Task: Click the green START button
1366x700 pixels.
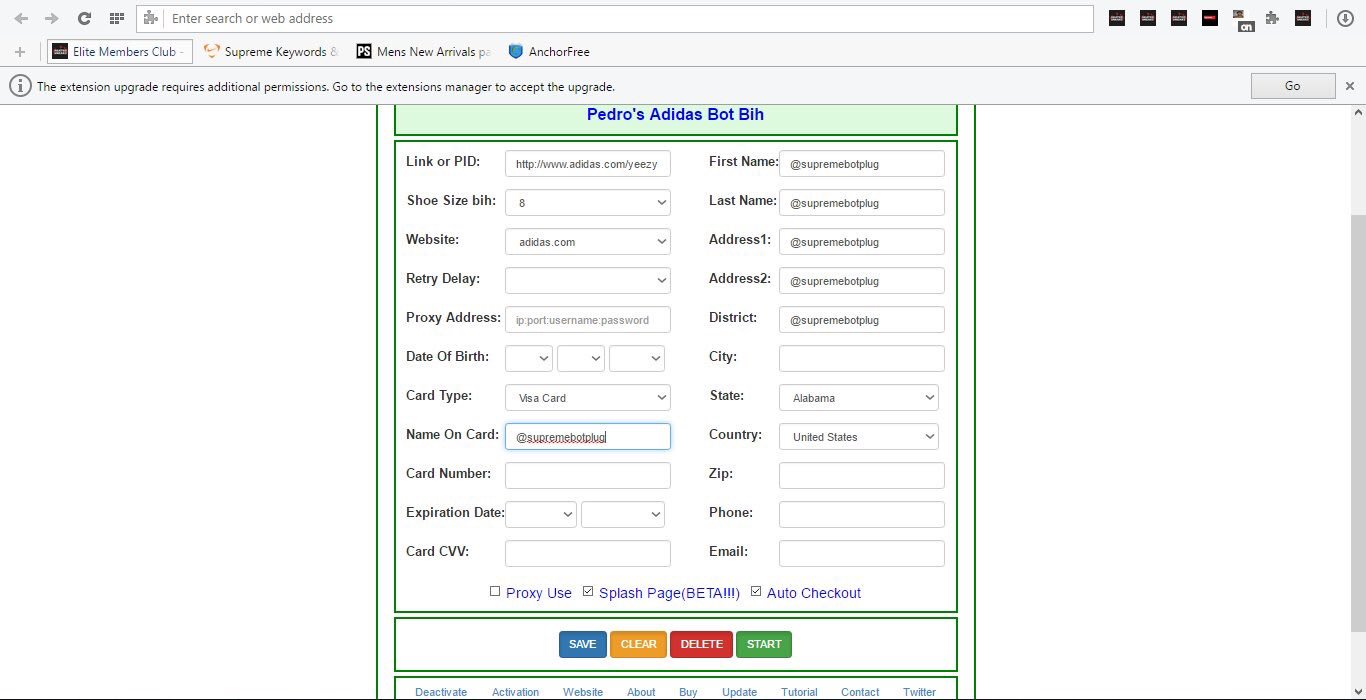Action: point(764,644)
